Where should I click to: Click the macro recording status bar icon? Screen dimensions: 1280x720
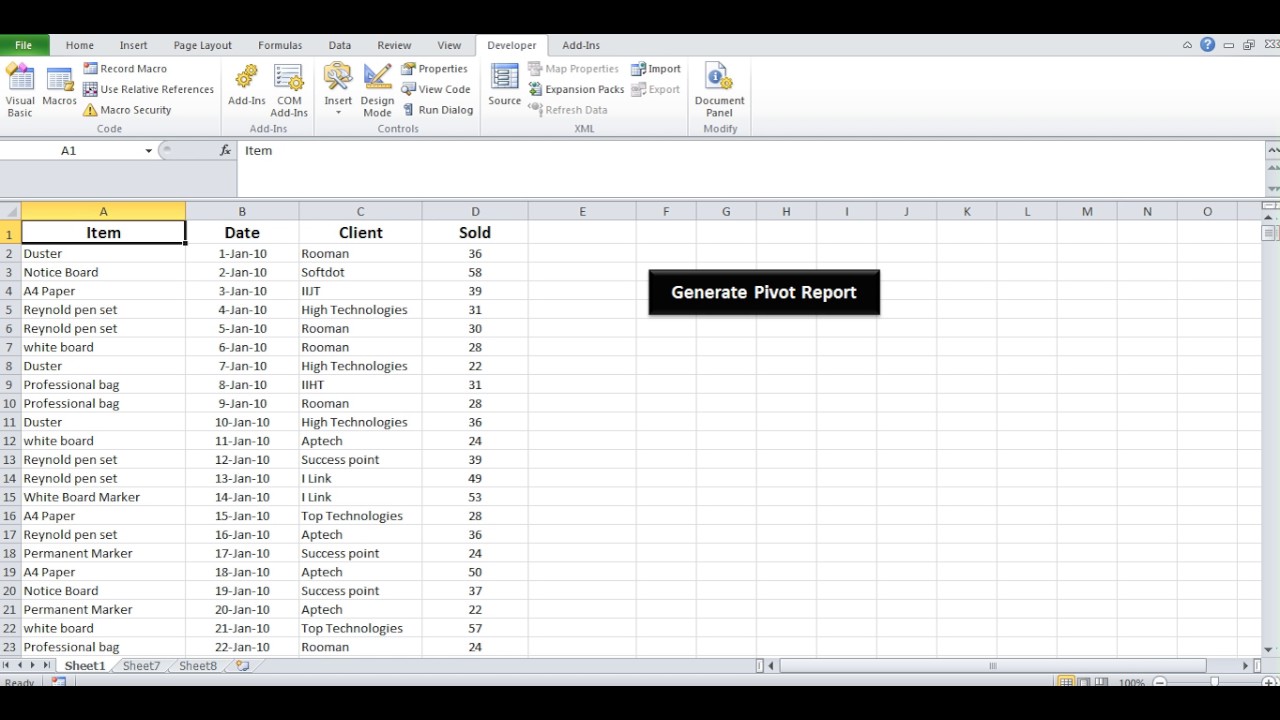click(59, 682)
